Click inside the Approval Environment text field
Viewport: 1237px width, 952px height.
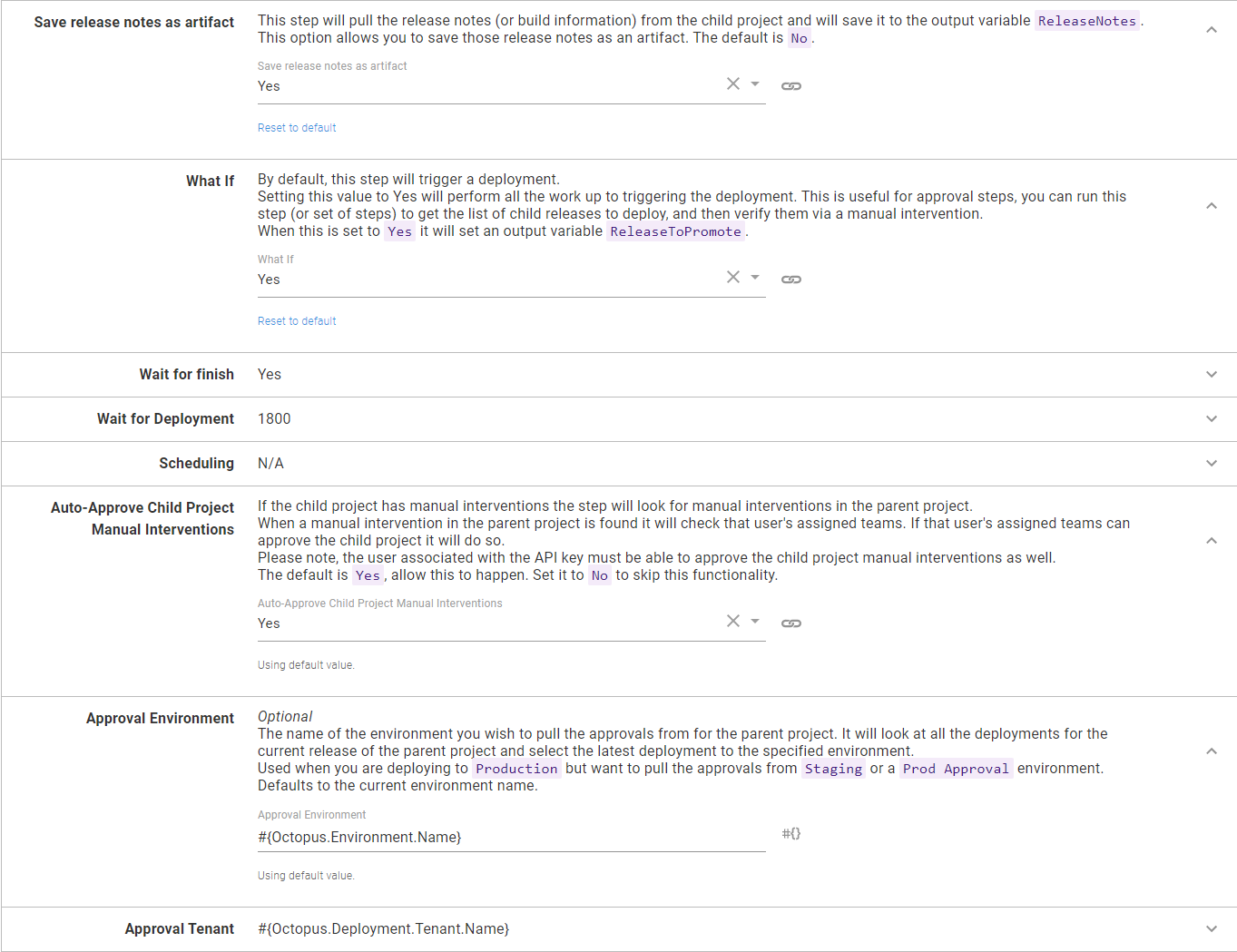[508, 836]
